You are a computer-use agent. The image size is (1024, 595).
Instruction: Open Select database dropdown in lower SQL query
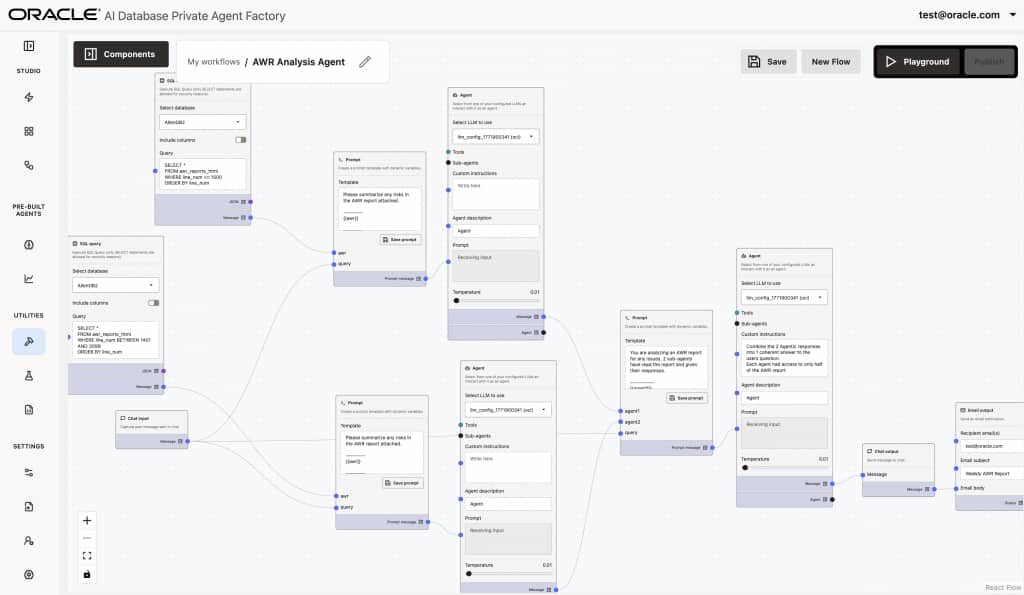click(115, 285)
